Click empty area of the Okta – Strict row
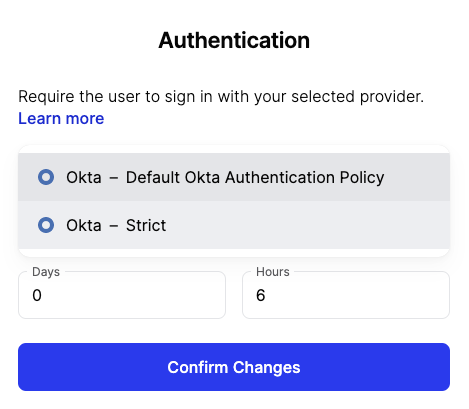The width and height of the screenshot is (469, 409). click(307, 225)
